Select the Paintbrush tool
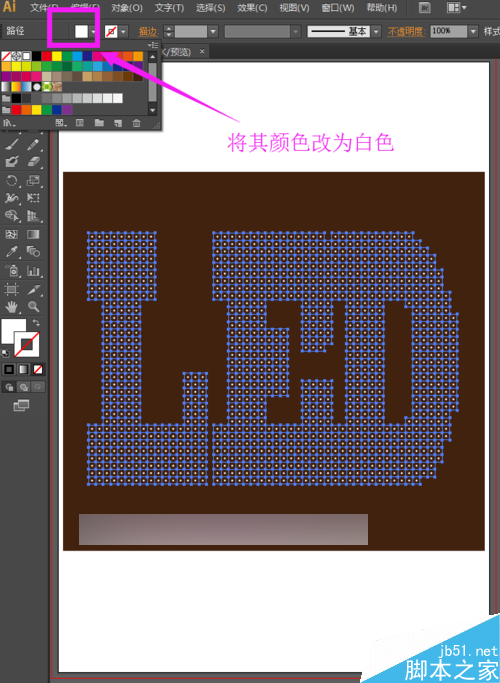The width and height of the screenshot is (500, 683). (12, 144)
